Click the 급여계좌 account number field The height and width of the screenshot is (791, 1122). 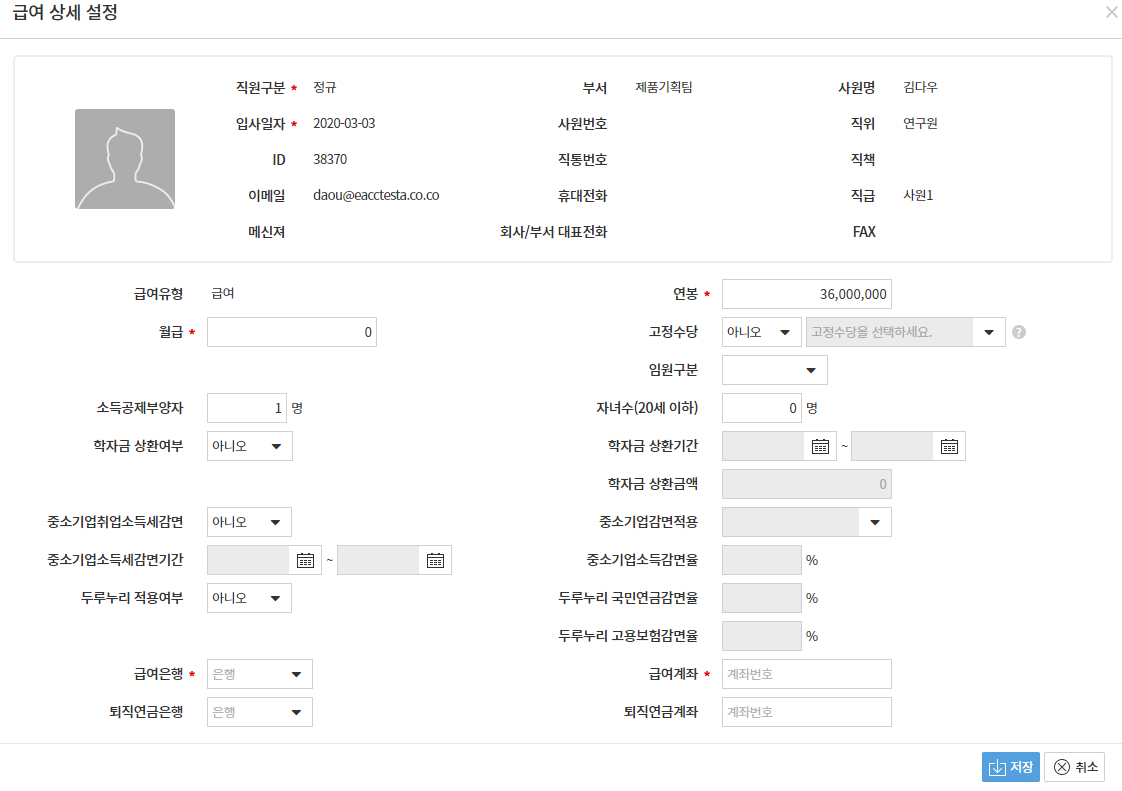pos(806,674)
